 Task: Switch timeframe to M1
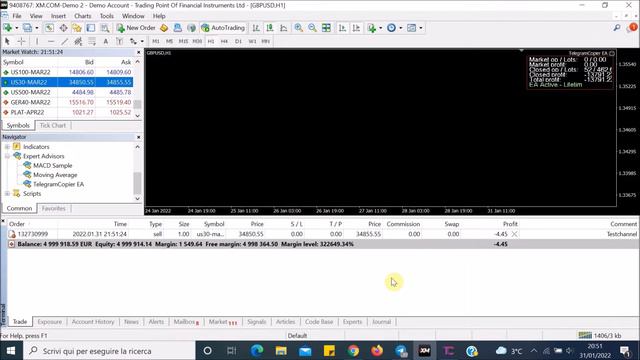(156, 41)
